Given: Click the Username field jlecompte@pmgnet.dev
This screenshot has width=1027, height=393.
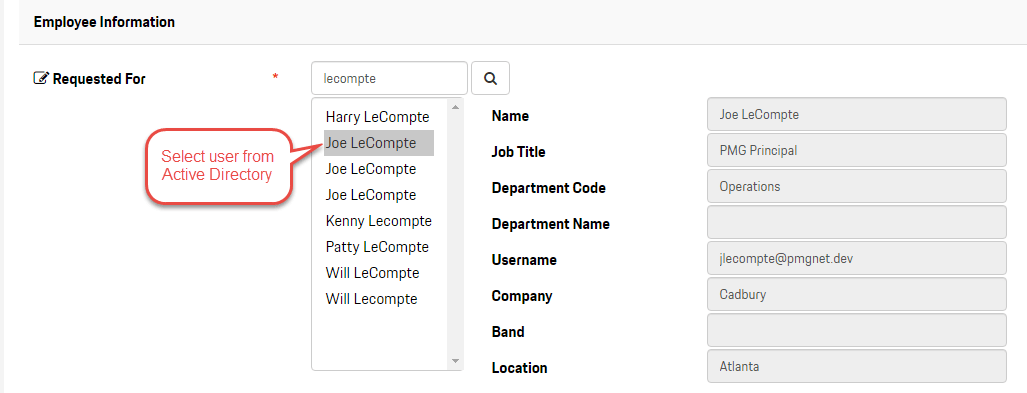Looking at the screenshot, I should [857, 258].
